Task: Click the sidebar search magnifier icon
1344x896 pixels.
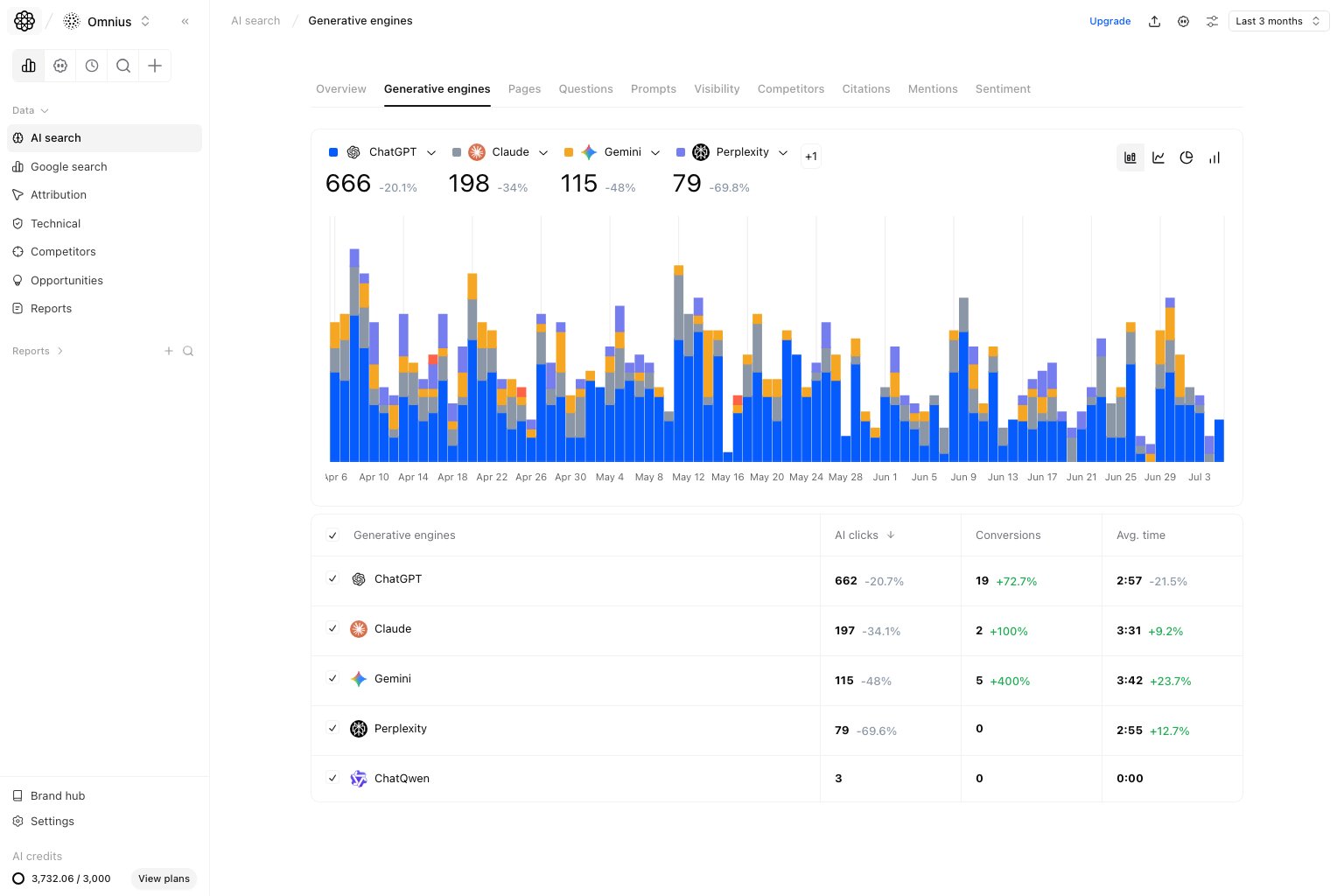Action: [123, 66]
